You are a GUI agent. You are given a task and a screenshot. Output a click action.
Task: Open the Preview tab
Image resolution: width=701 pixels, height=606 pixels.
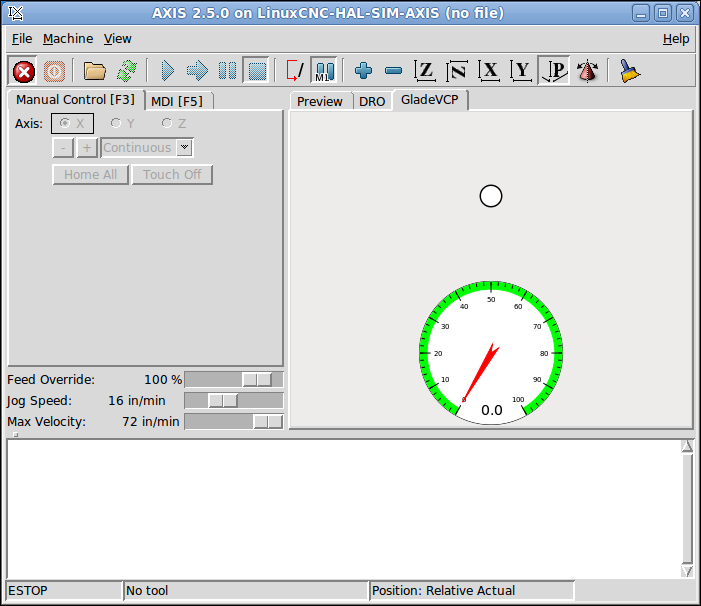click(x=320, y=101)
